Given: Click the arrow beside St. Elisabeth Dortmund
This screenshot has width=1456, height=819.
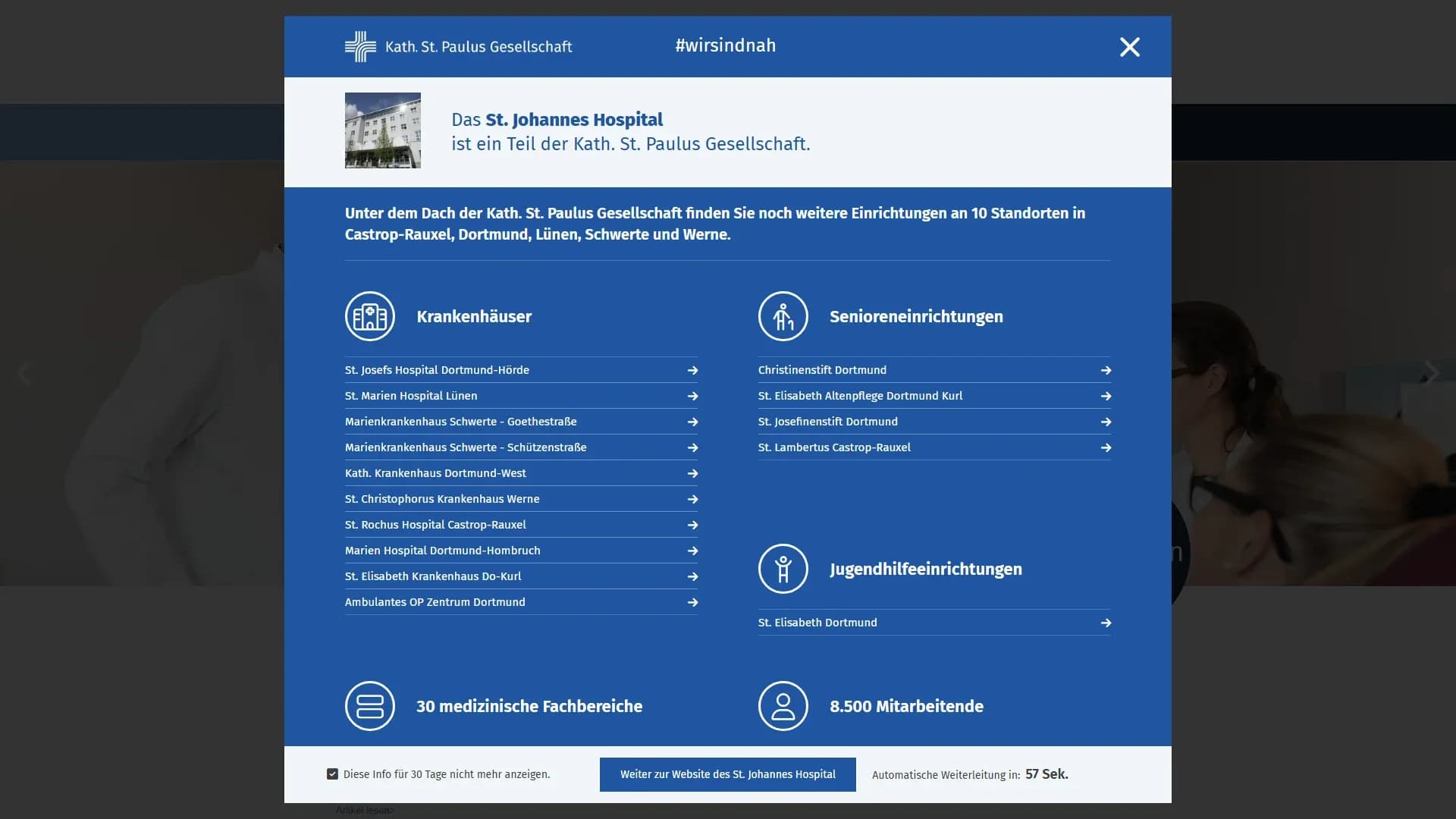Looking at the screenshot, I should pos(1106,623).
